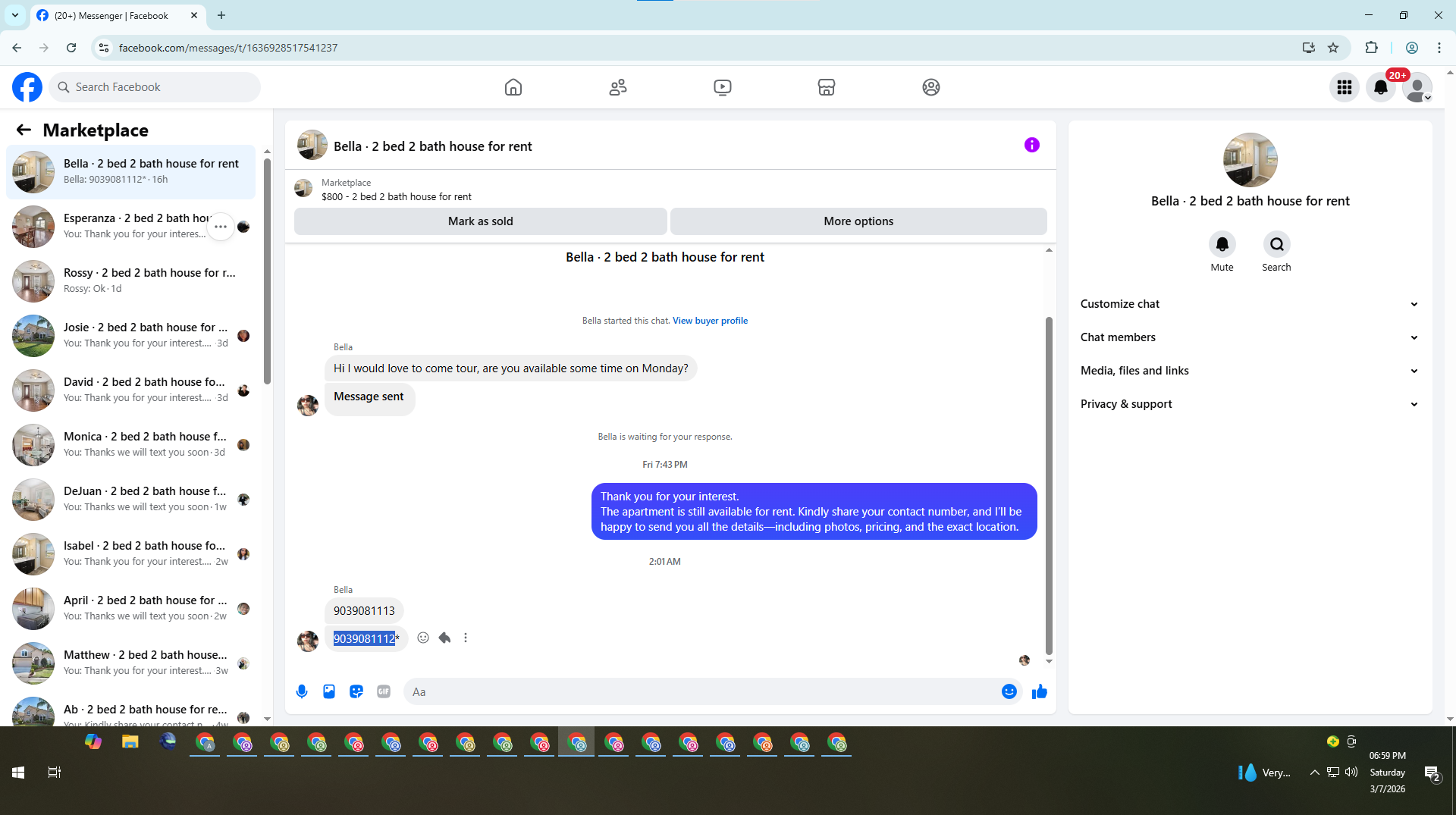1456x815 pixels.
Task: Open the Windows notification center icon
Action: pos(1432,773)
